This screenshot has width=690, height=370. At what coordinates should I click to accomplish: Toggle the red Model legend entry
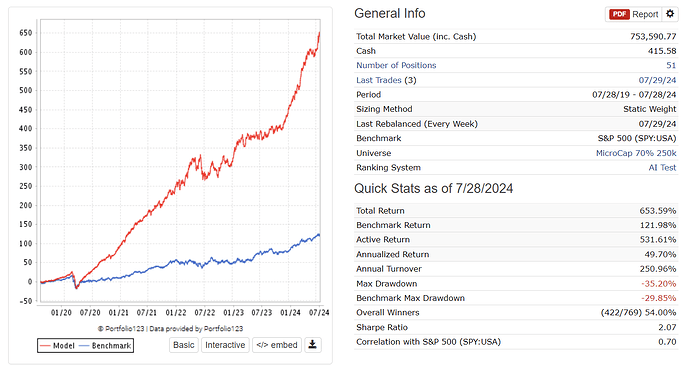(x=57, y=346)
